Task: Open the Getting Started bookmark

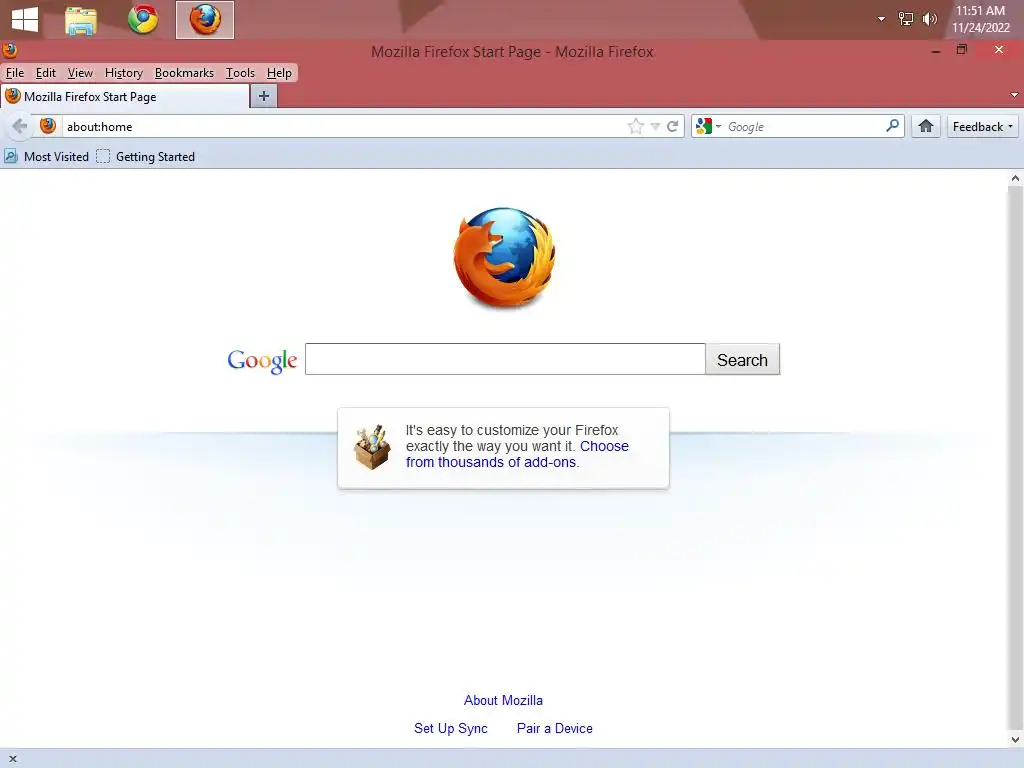Action: click(x=146, y=157)
